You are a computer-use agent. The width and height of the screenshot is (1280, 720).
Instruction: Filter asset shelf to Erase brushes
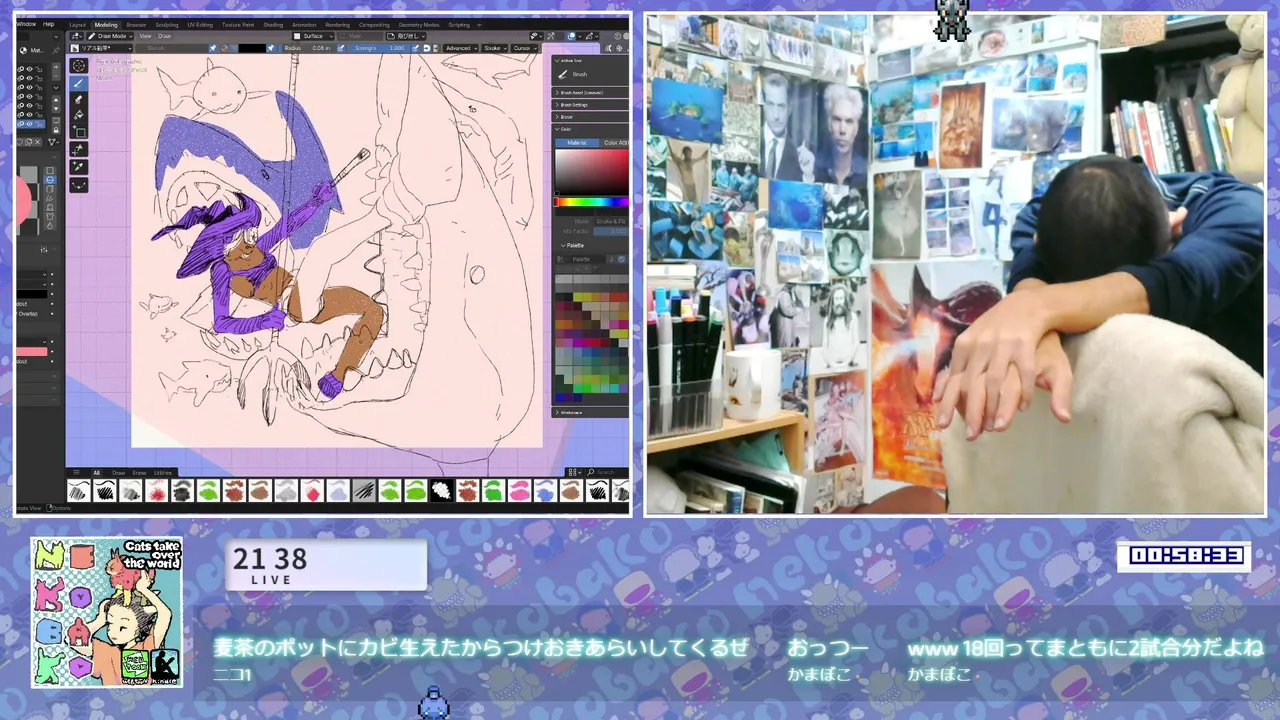click(x=139, y=473)
